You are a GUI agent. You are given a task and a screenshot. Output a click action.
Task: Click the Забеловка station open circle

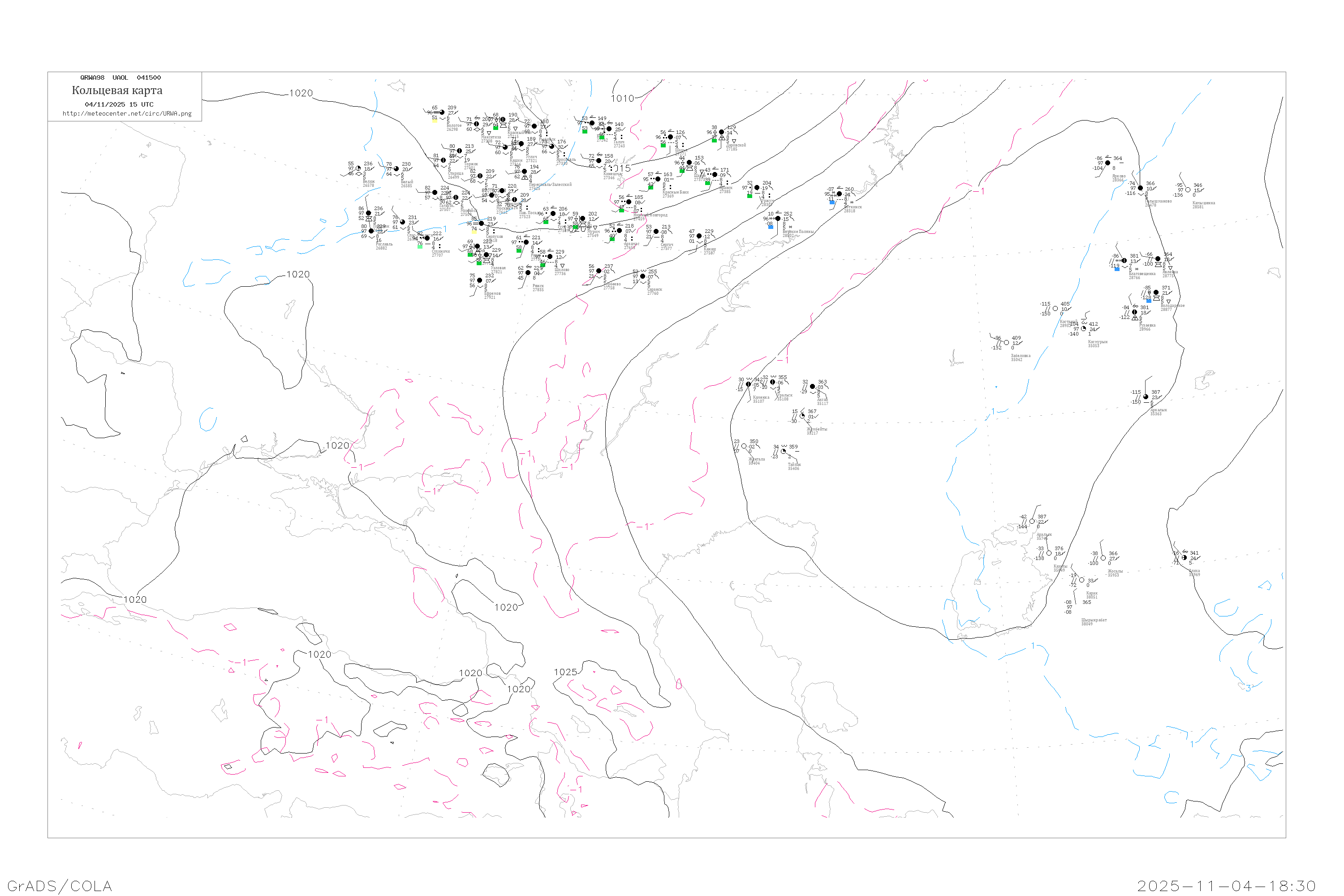click(x=1006, y=343)
